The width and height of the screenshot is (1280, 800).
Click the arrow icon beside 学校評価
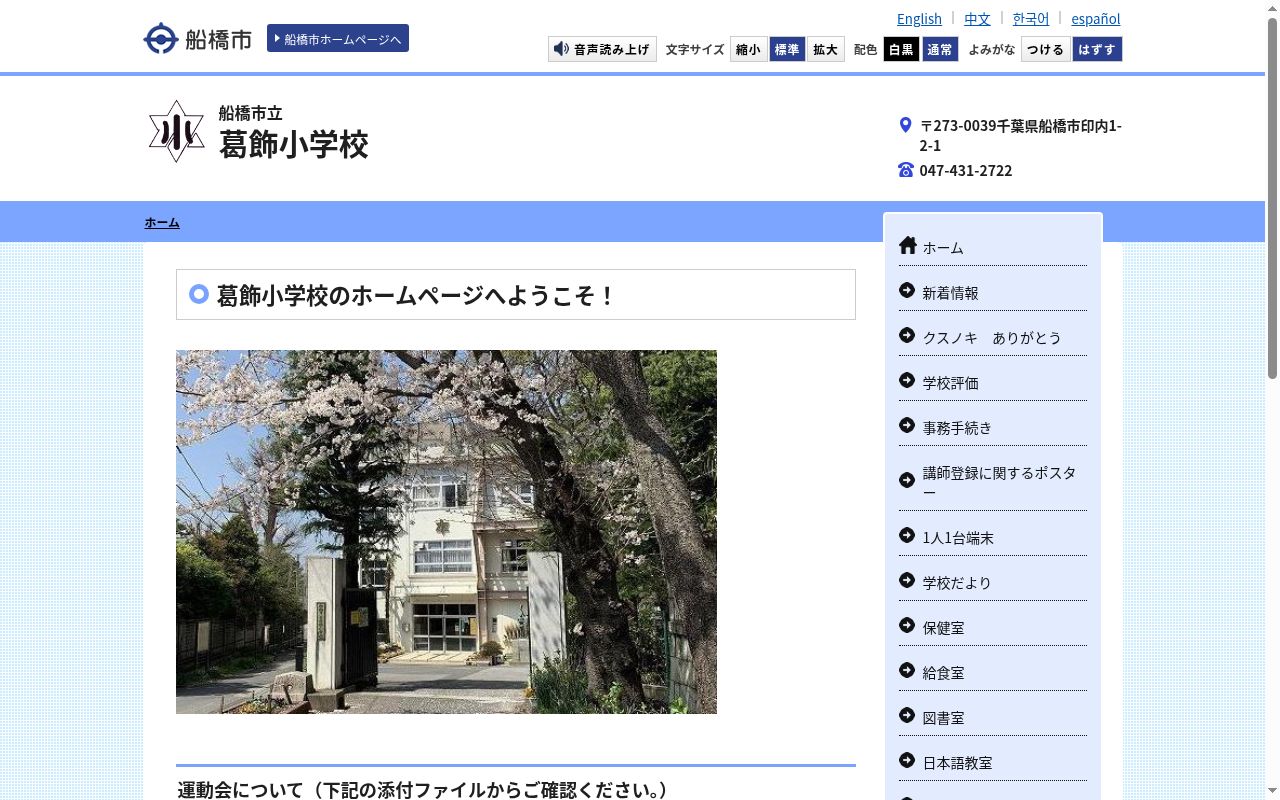tap(907, 380)
